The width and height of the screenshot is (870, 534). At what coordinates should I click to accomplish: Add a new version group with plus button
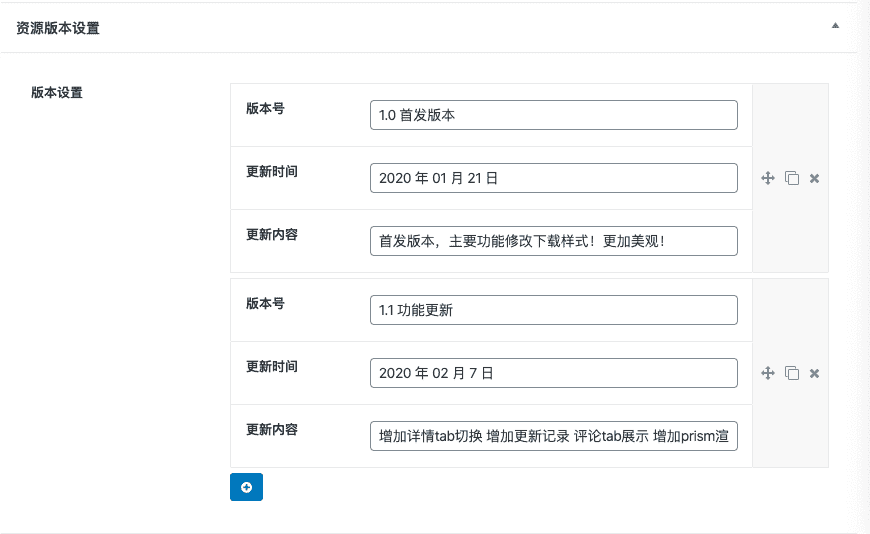click(246, 487)
